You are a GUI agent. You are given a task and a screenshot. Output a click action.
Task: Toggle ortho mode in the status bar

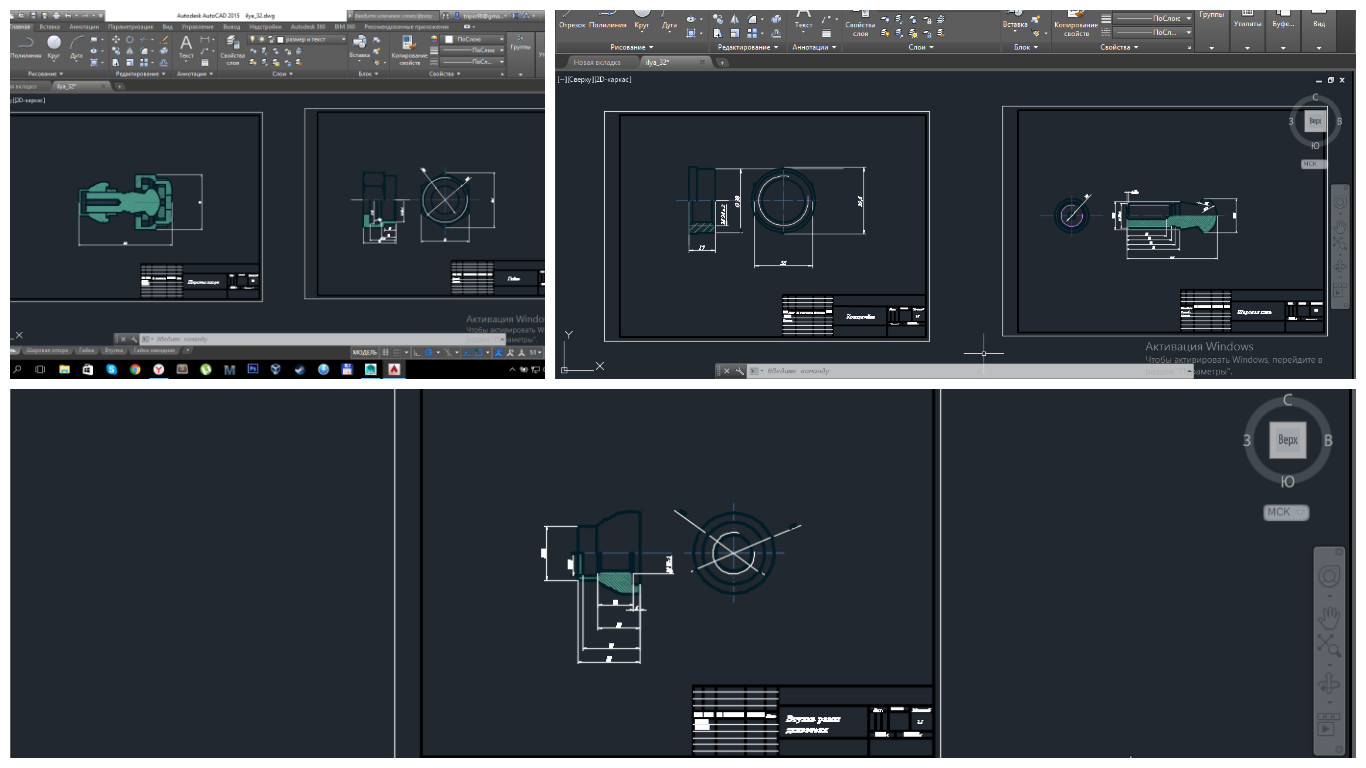417,352
